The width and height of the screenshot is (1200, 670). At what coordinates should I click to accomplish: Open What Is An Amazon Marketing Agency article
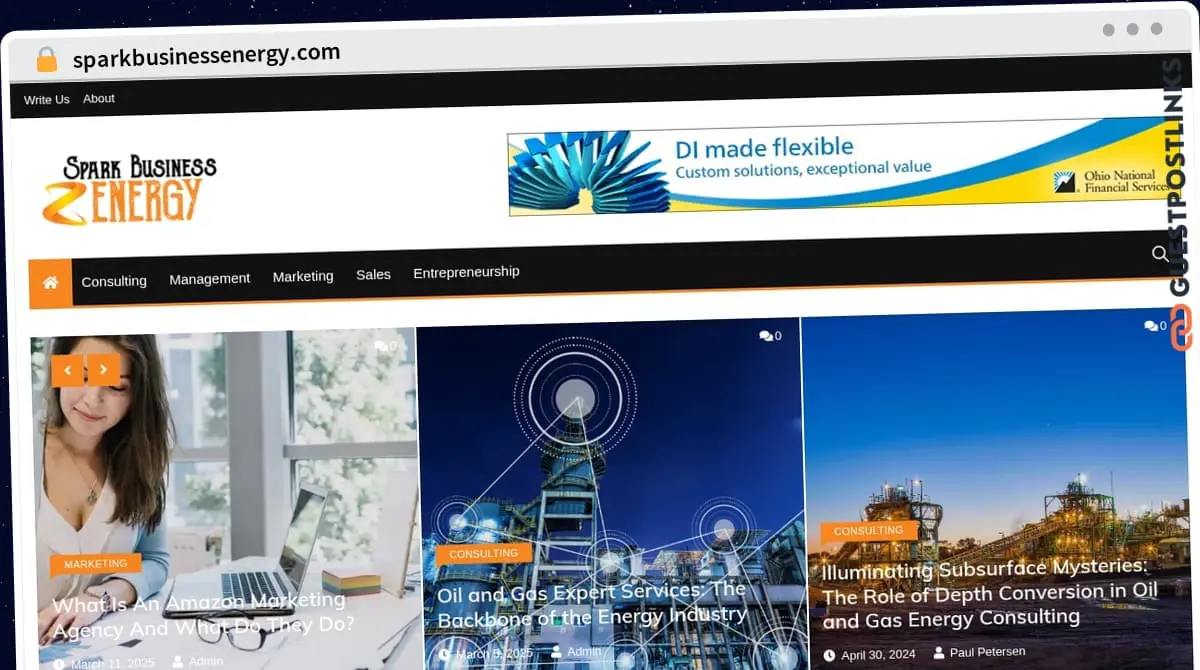pyautogui.click(x=203, y=615)
